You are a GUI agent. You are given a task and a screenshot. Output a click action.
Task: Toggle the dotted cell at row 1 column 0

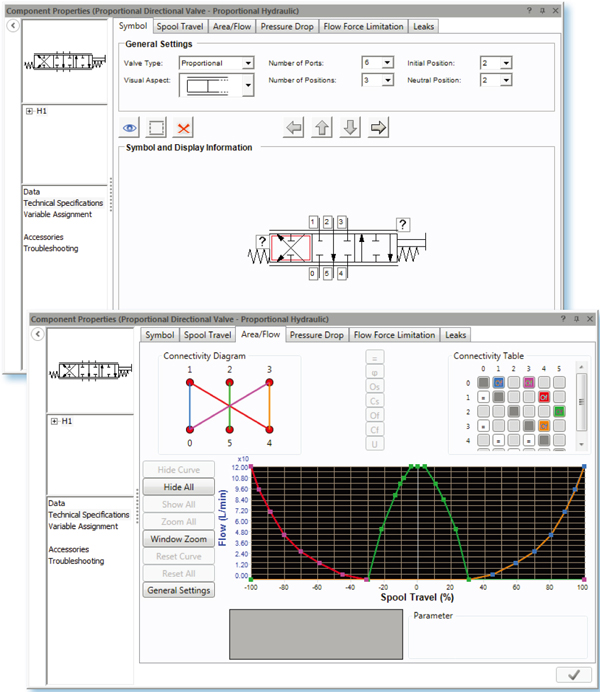tap(484, 397)
